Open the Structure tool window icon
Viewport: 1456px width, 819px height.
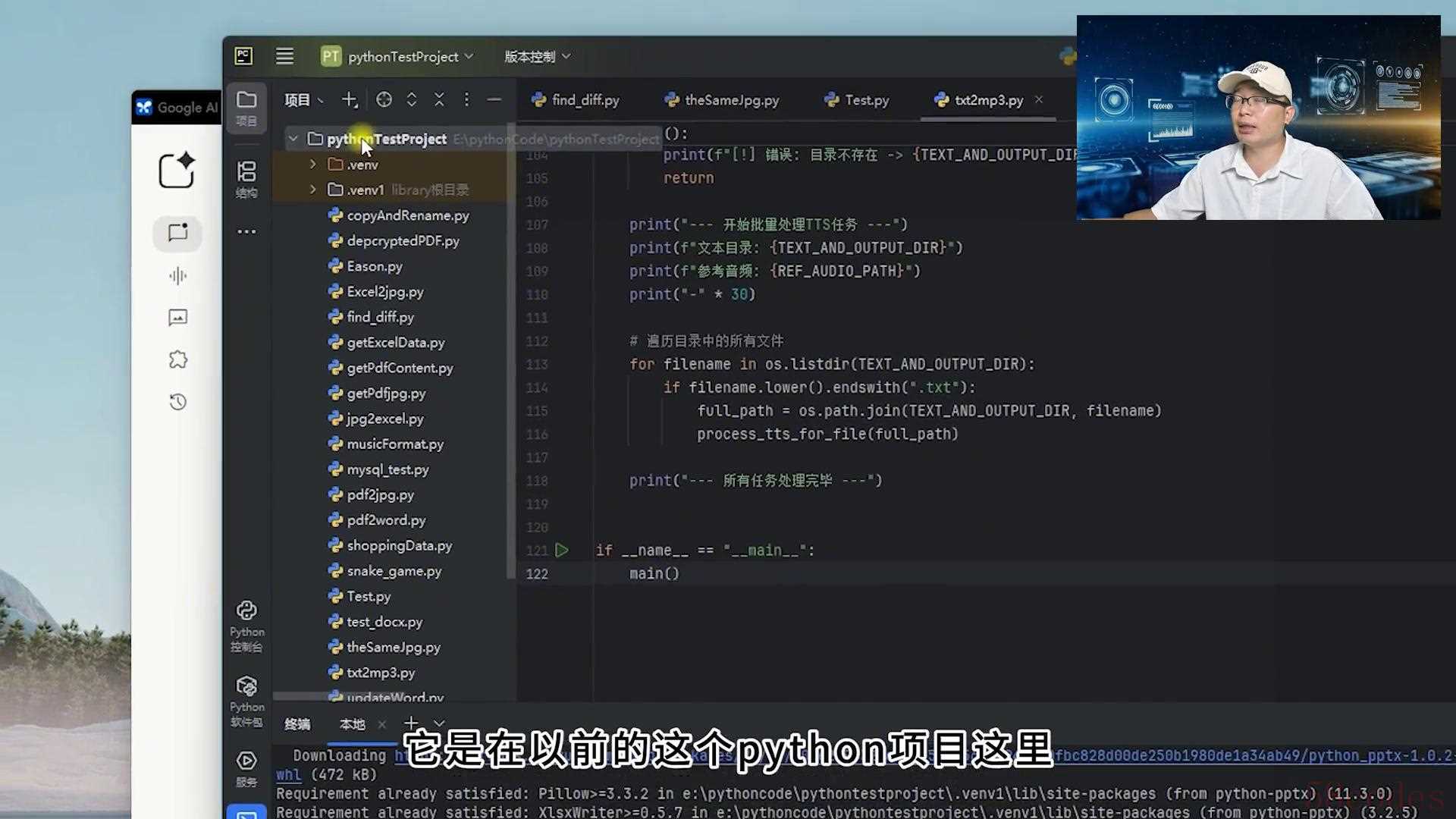pos(246,179)
